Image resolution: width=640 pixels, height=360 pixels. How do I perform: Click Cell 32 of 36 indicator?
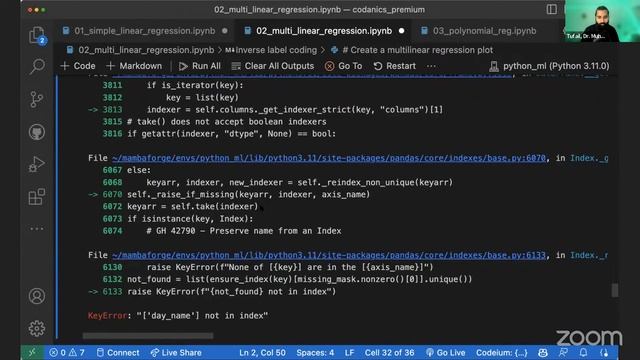(389, 353)
